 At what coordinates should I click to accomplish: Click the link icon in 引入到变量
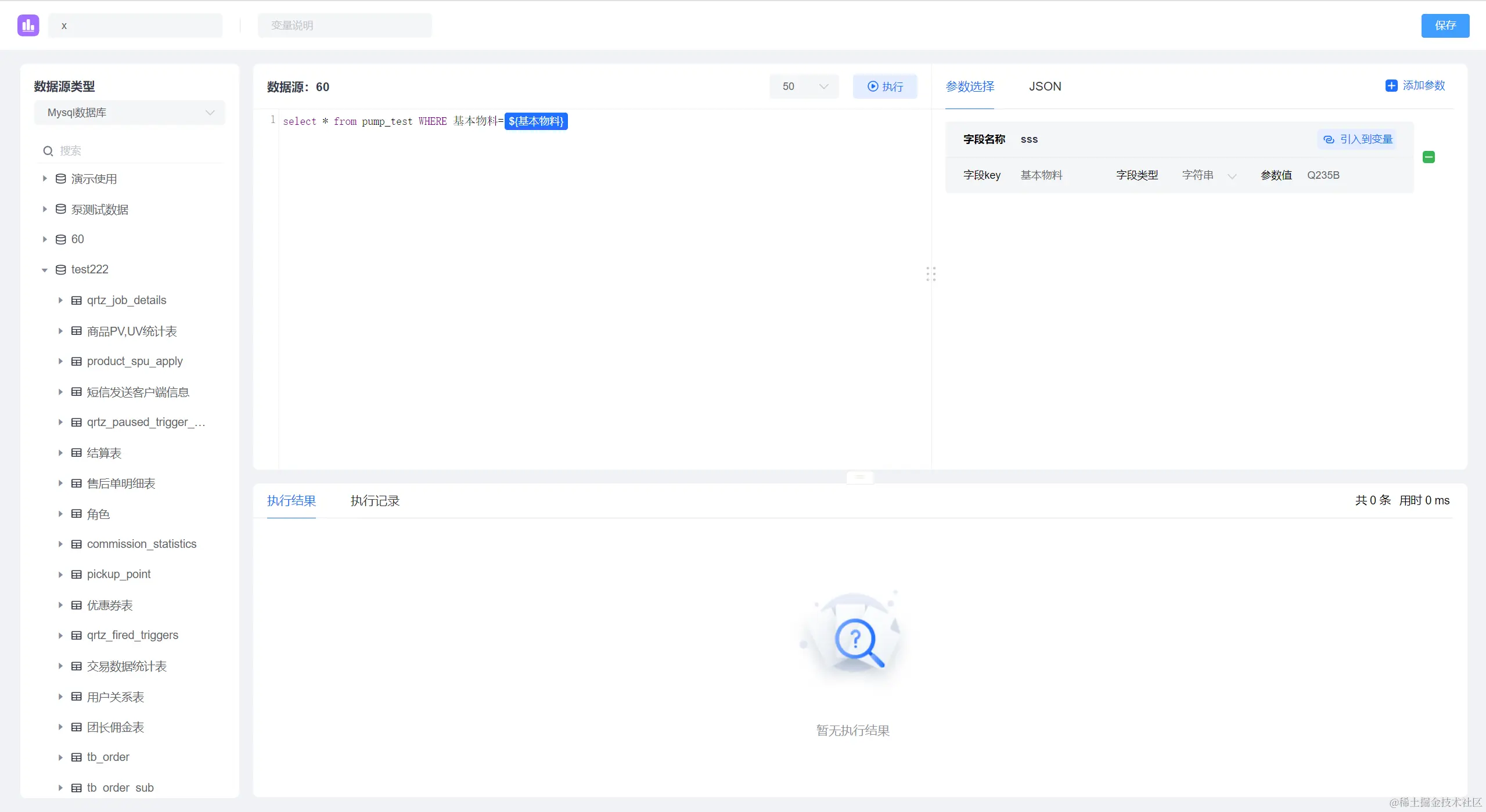(1328, 139)
